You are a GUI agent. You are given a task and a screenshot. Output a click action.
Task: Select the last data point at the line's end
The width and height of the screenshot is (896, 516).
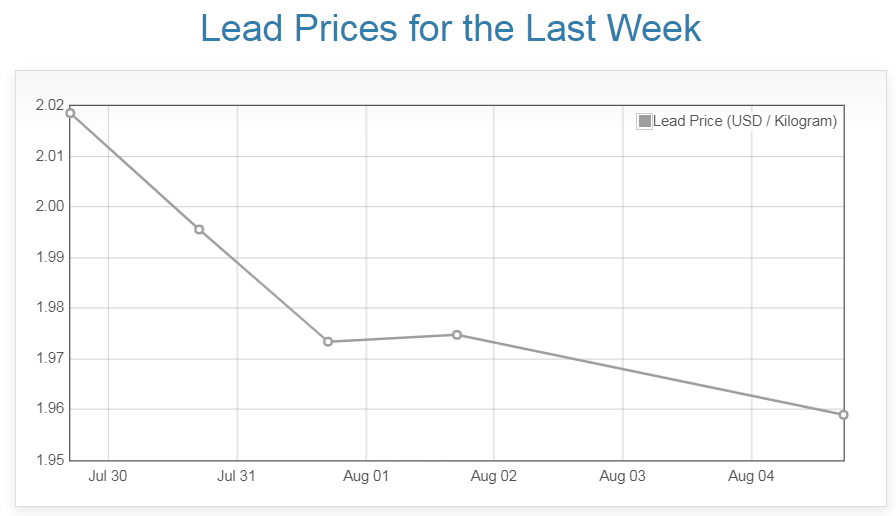844,415
